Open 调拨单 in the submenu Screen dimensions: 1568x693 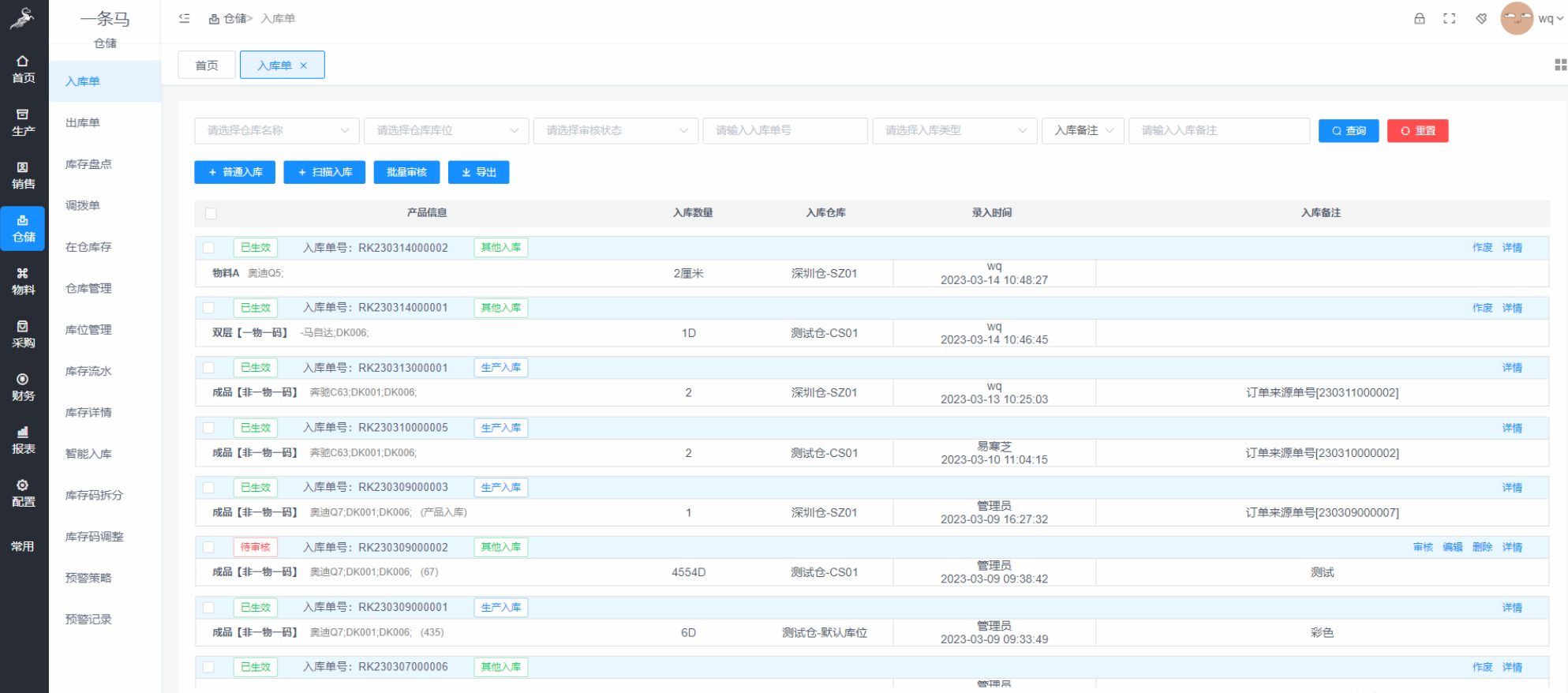click(x=83, y=206)
